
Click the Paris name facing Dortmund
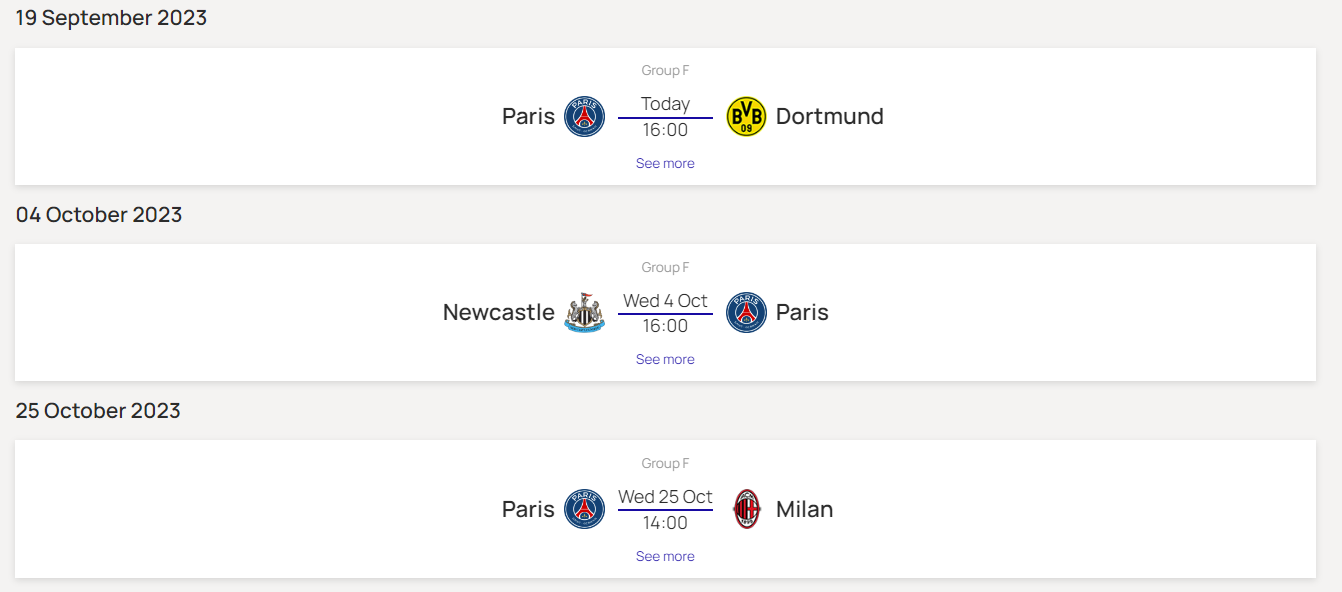click(x=528, y=117)
